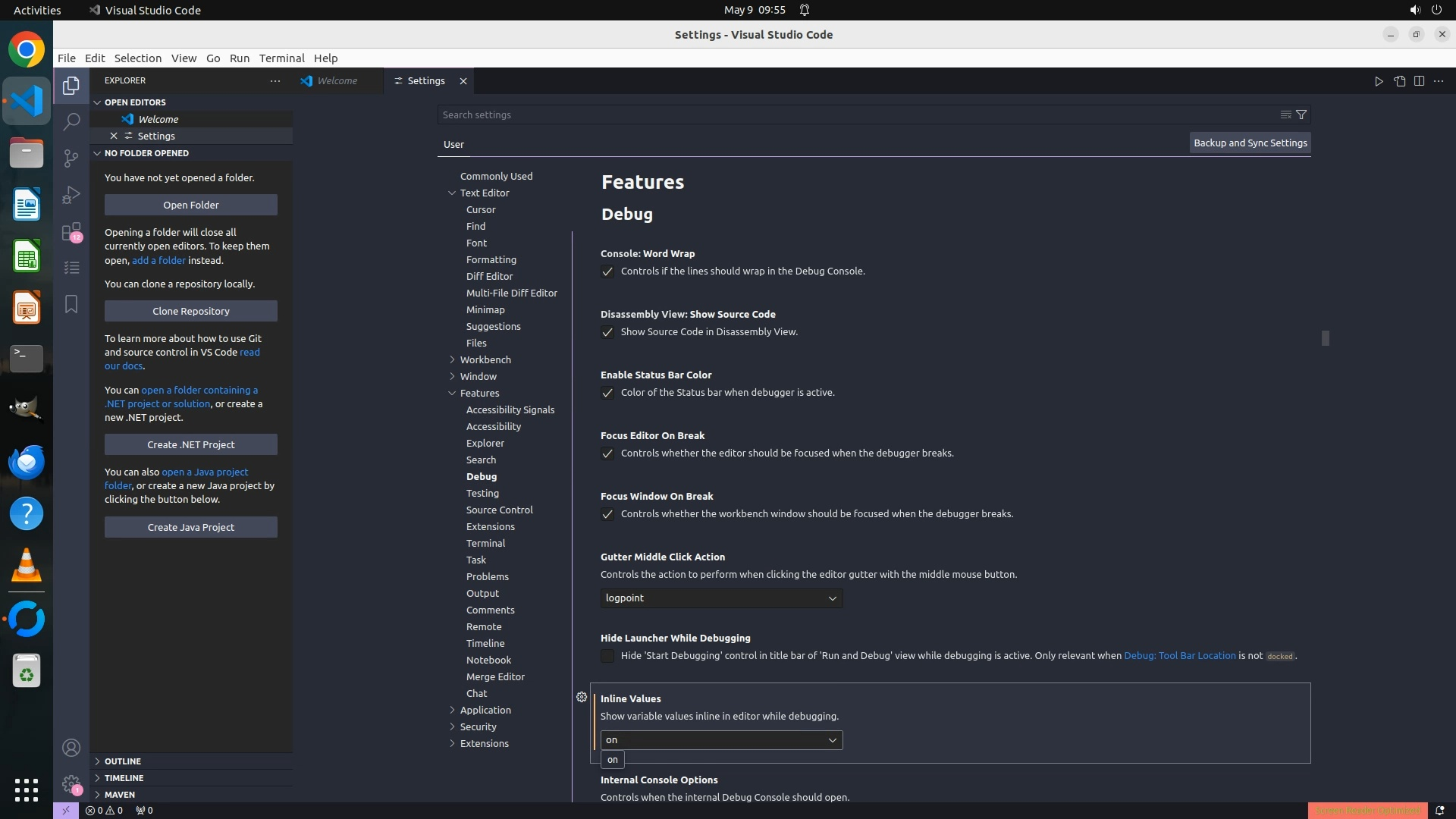Open Run and Debug view icon
This screenshot has height=819, width=1456.
(x=71, y=195)
